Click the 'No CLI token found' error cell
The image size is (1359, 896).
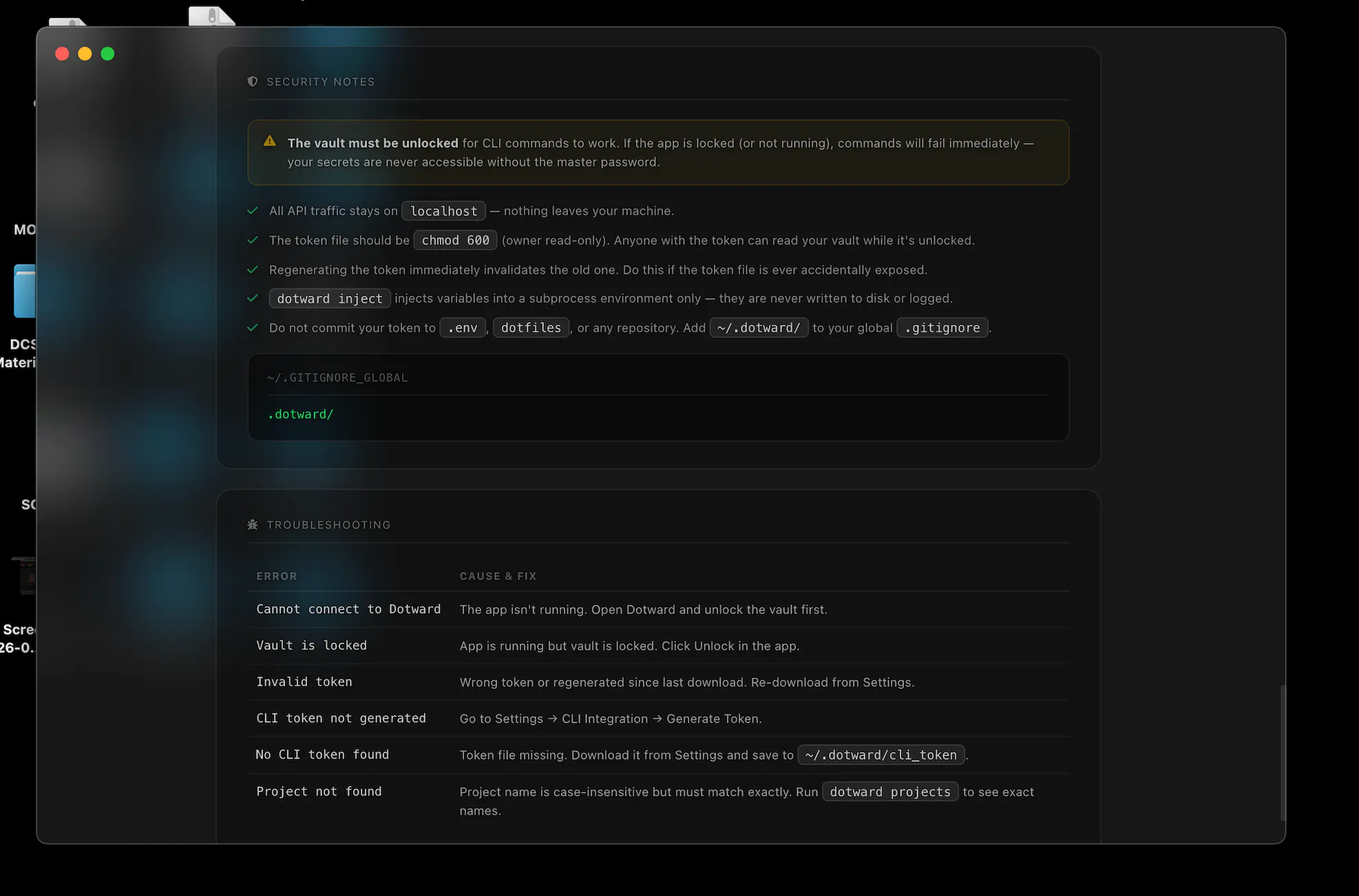click(322, 755)
